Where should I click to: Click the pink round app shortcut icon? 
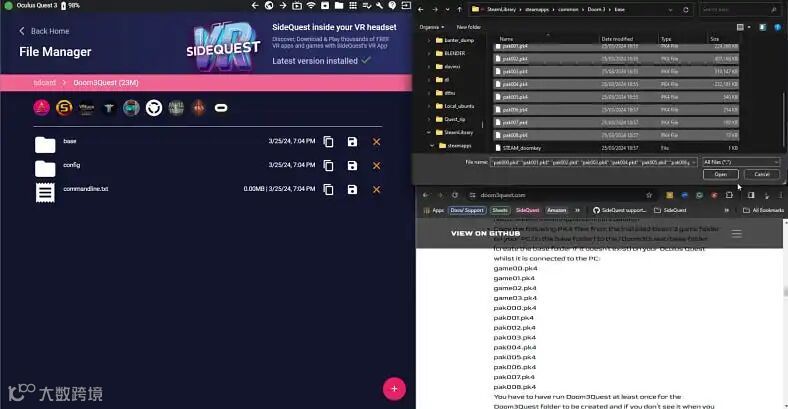tap(42, 108)
